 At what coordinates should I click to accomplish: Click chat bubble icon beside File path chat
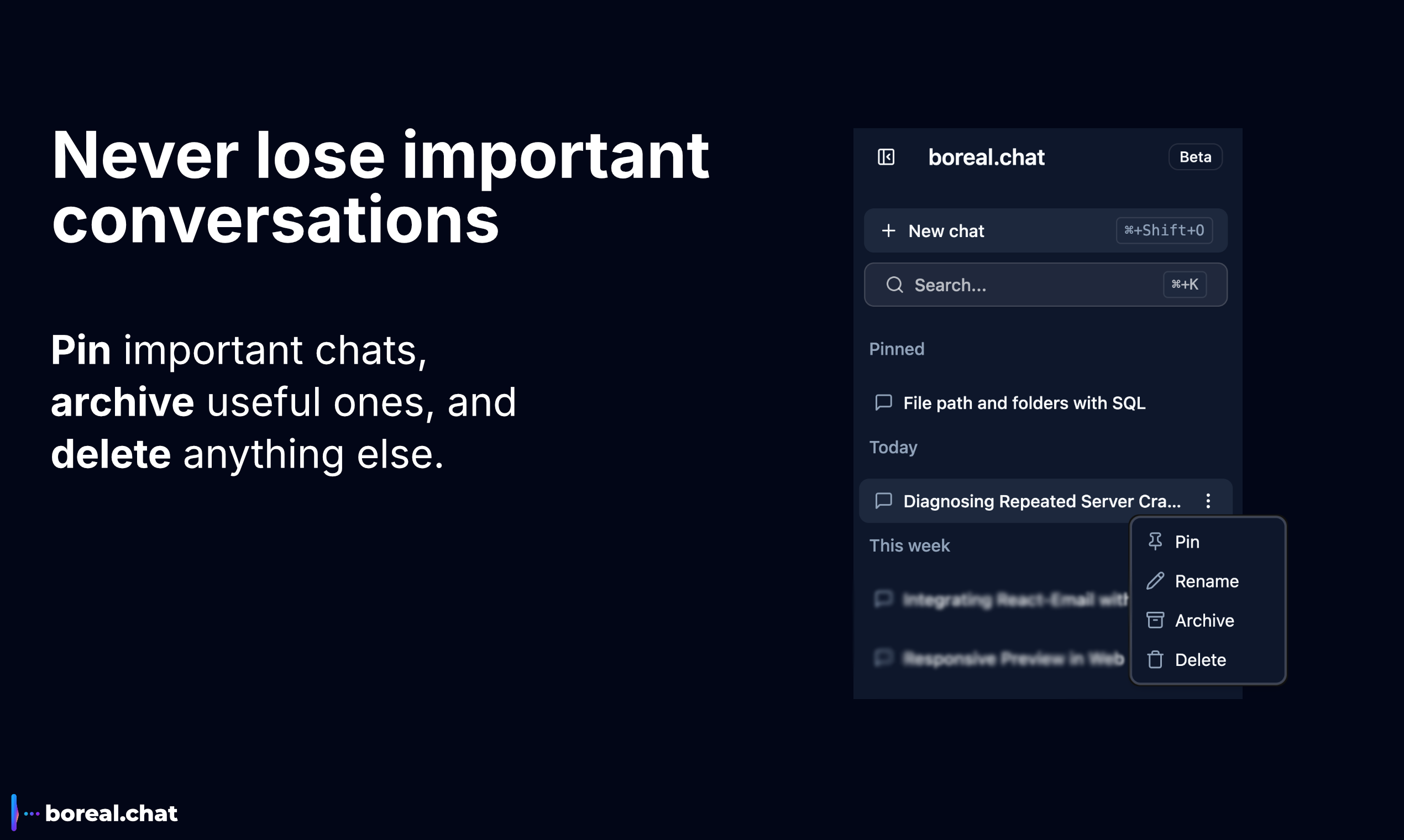[883, 402]
